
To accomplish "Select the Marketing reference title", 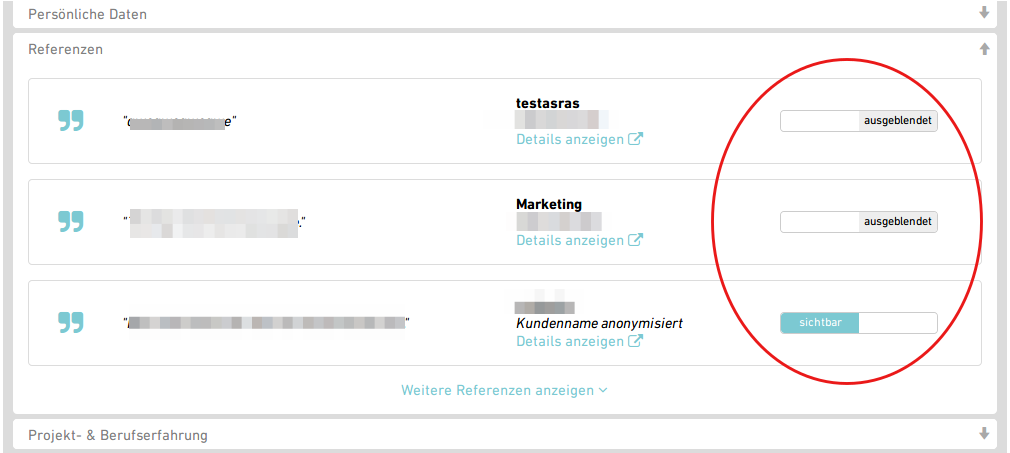I will (x=549, y=204).
